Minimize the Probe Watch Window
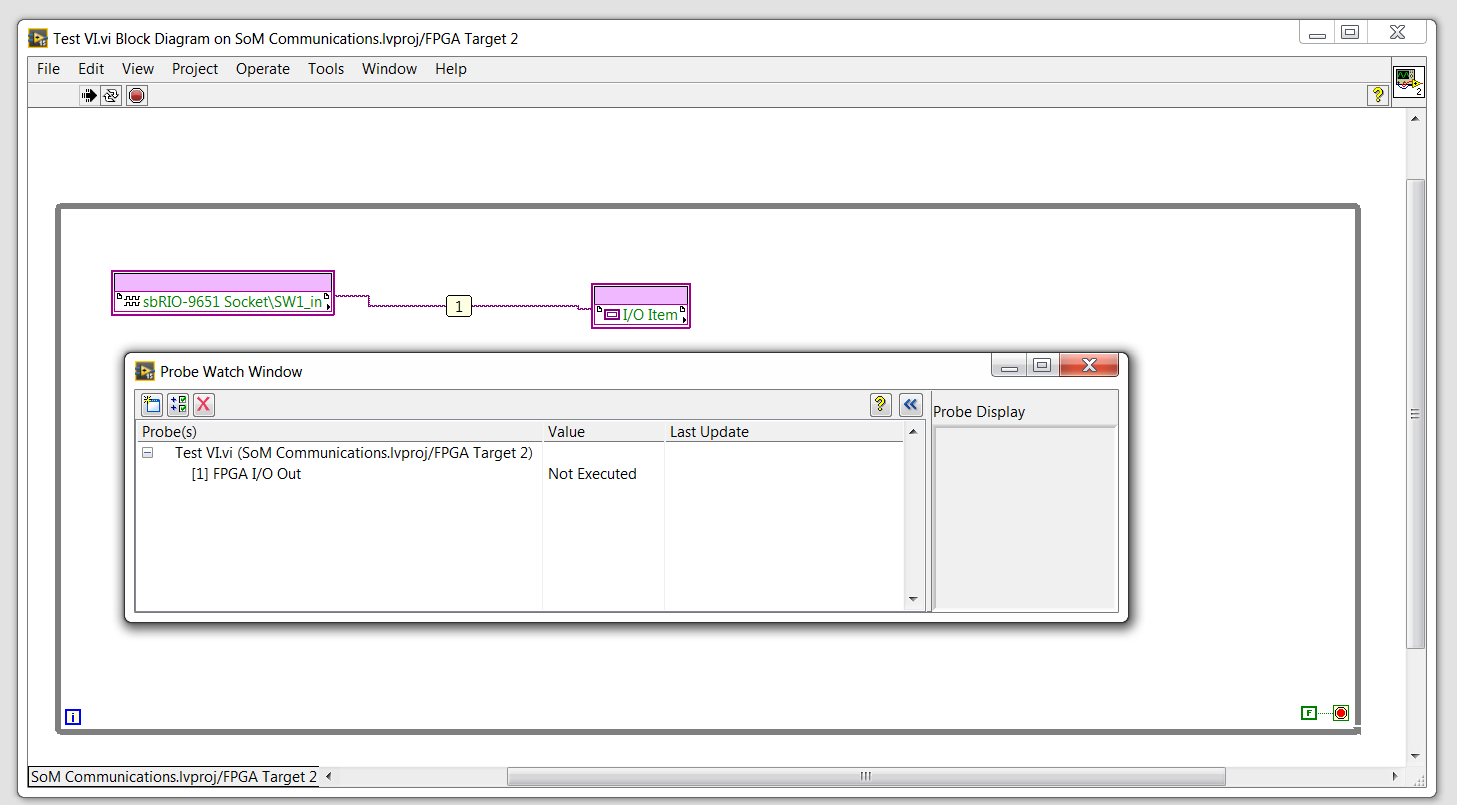 (x=1009, y=366)
